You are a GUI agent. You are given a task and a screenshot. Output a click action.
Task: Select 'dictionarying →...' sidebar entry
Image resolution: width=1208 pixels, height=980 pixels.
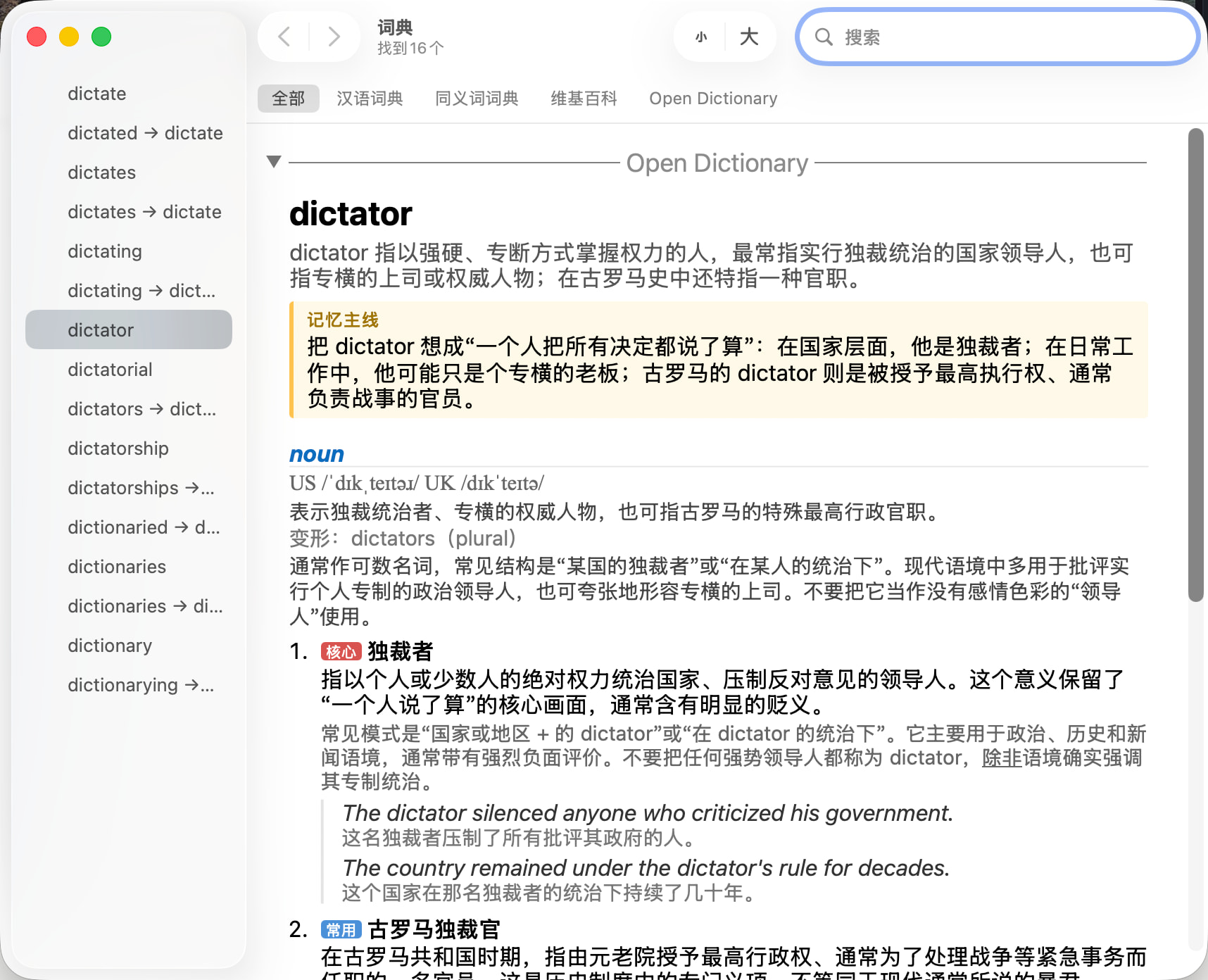[x=129, y=685]
